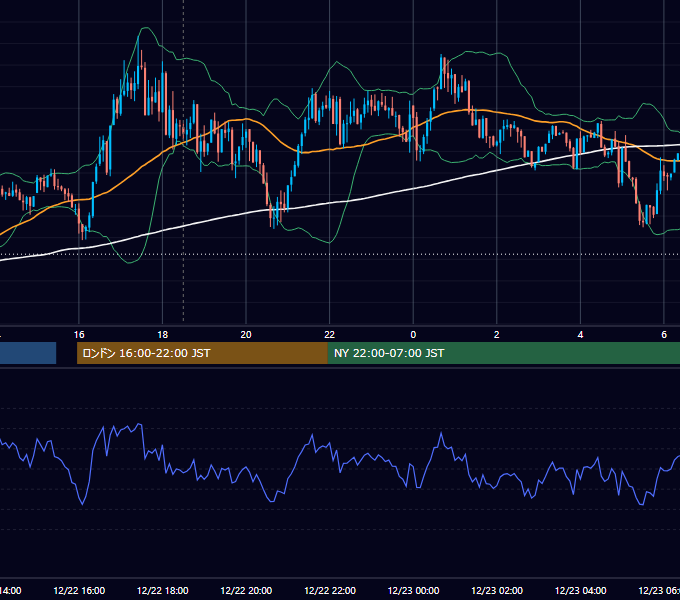Click the "16" hour label on chart axis
The height and width of the screenshot is (600, 680).
tap(79, 334)
